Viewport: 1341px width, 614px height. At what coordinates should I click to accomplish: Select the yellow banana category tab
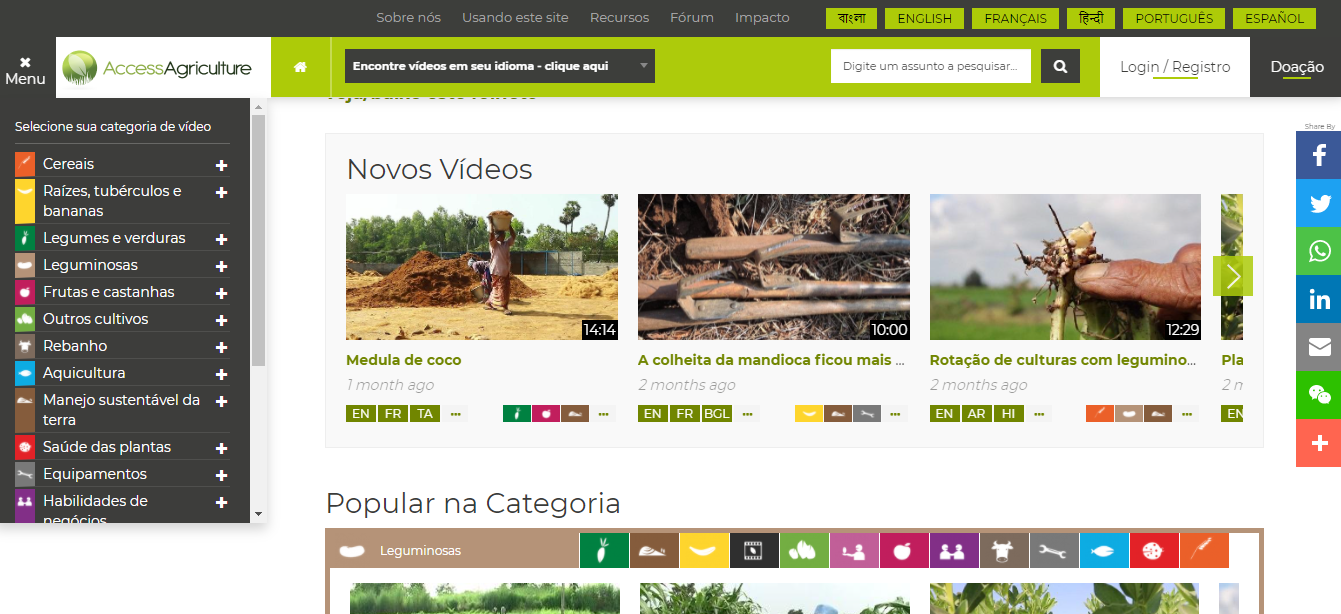pos(704,551)
